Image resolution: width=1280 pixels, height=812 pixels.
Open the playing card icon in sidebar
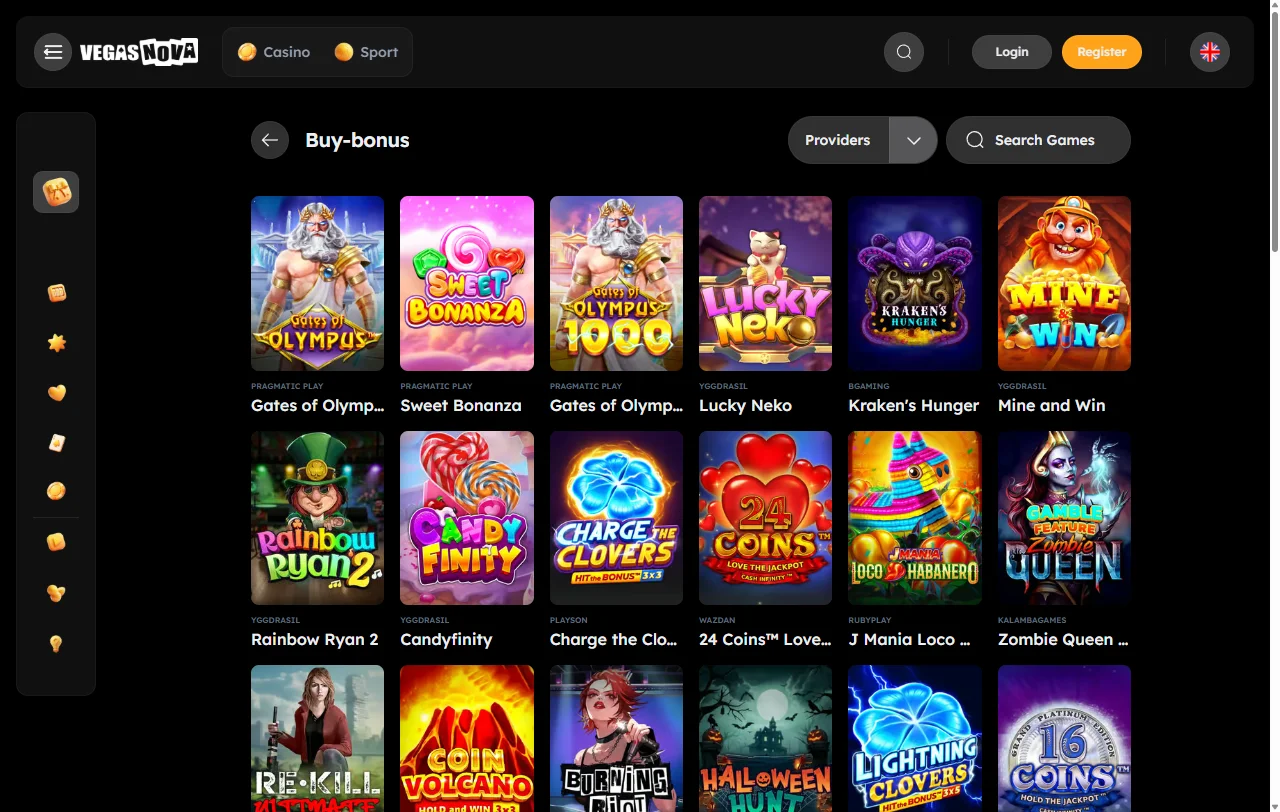(x=57, y=442)
